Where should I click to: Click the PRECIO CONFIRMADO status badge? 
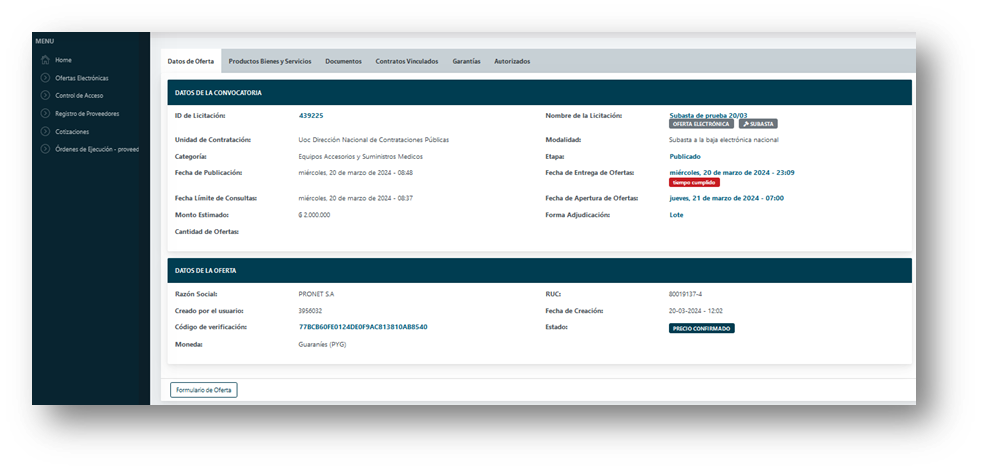(701, 328)
